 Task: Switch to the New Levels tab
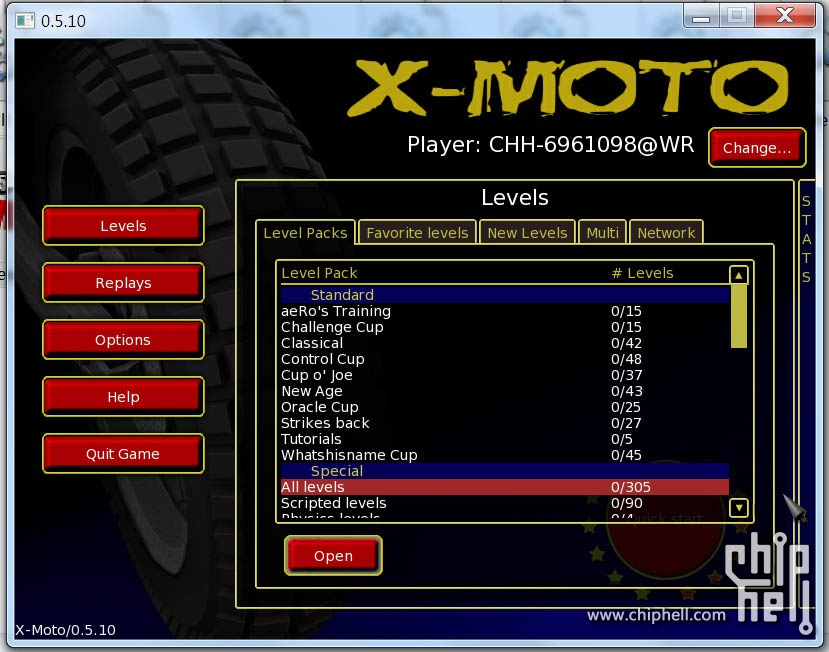pyautogui.click(x=527, y=233)
